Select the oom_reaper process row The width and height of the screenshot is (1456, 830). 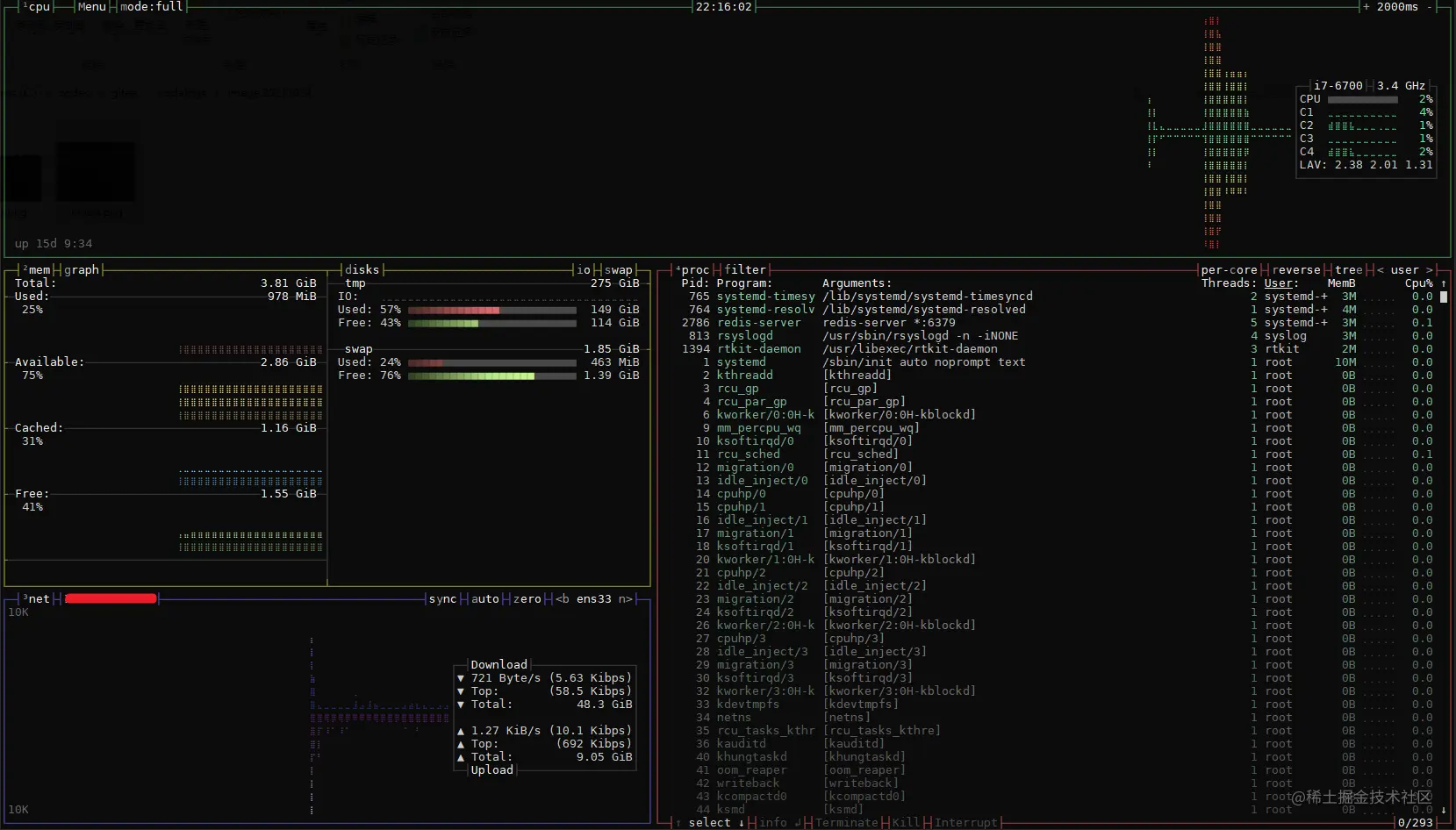1057,770
